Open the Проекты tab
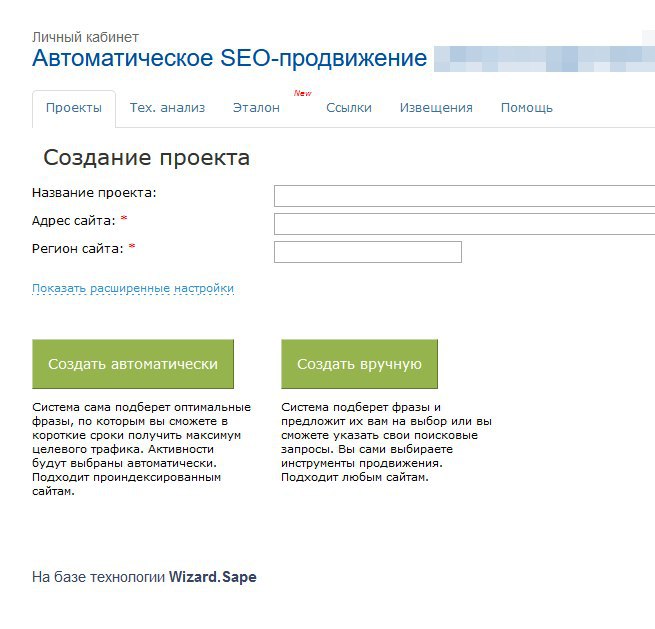 73,108
